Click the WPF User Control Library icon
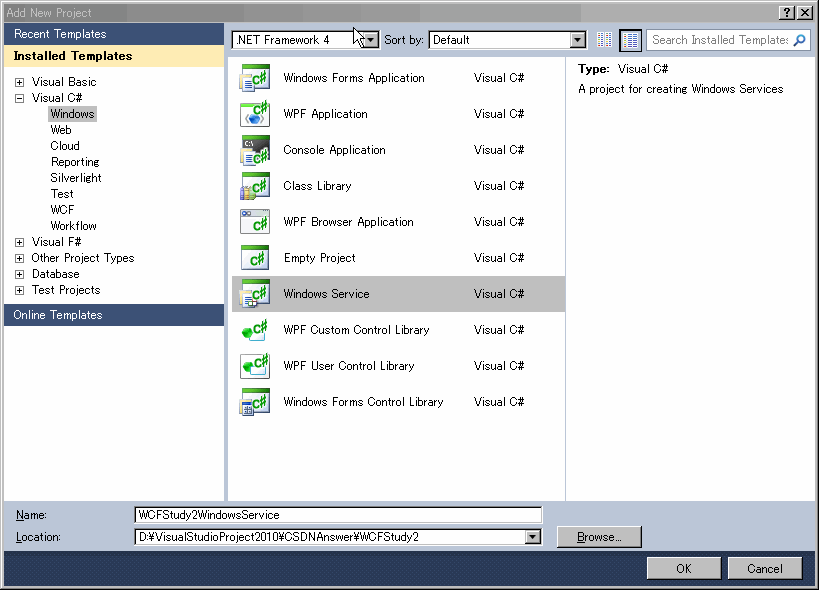This screenshot has height=590, width=819. [254, 366]
